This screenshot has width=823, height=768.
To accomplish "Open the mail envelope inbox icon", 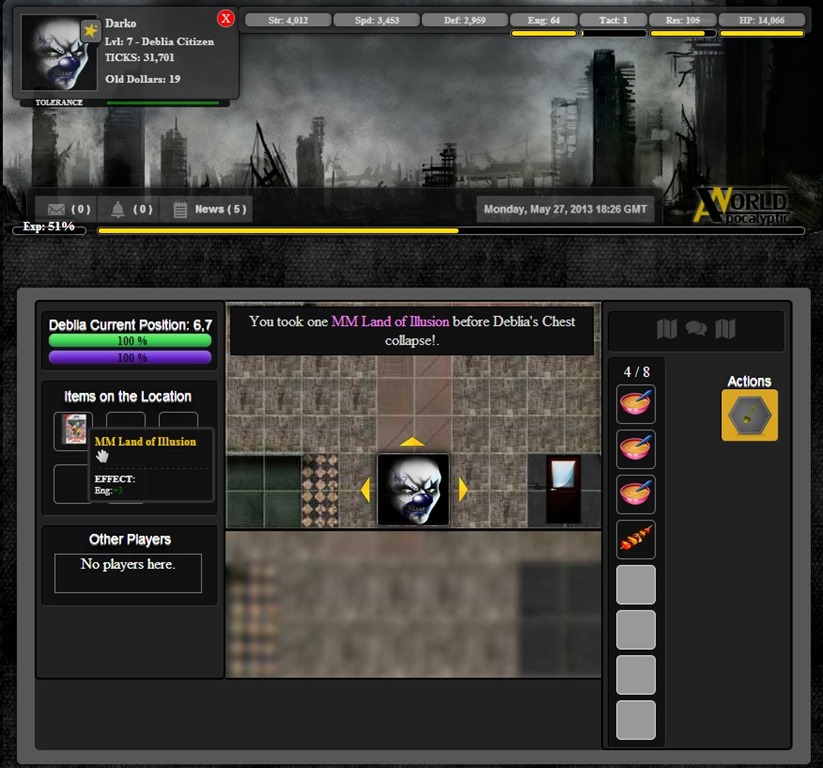I will pyautogui.click(x=56, y=209).
